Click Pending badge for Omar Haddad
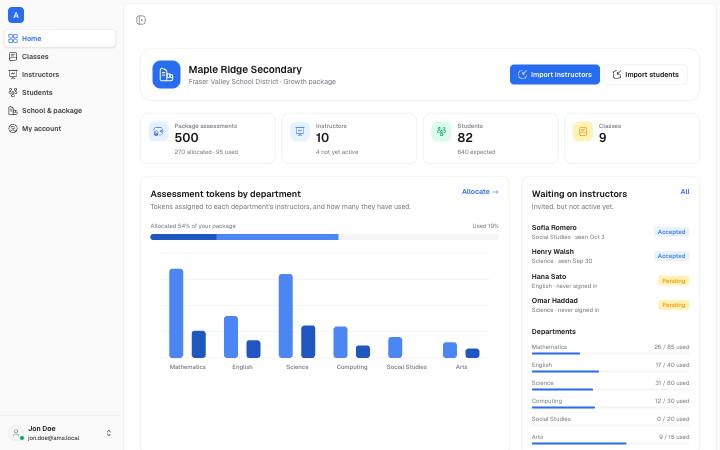Image resolution: width=720 pixels, height=450 pixels. pos(674,305)
